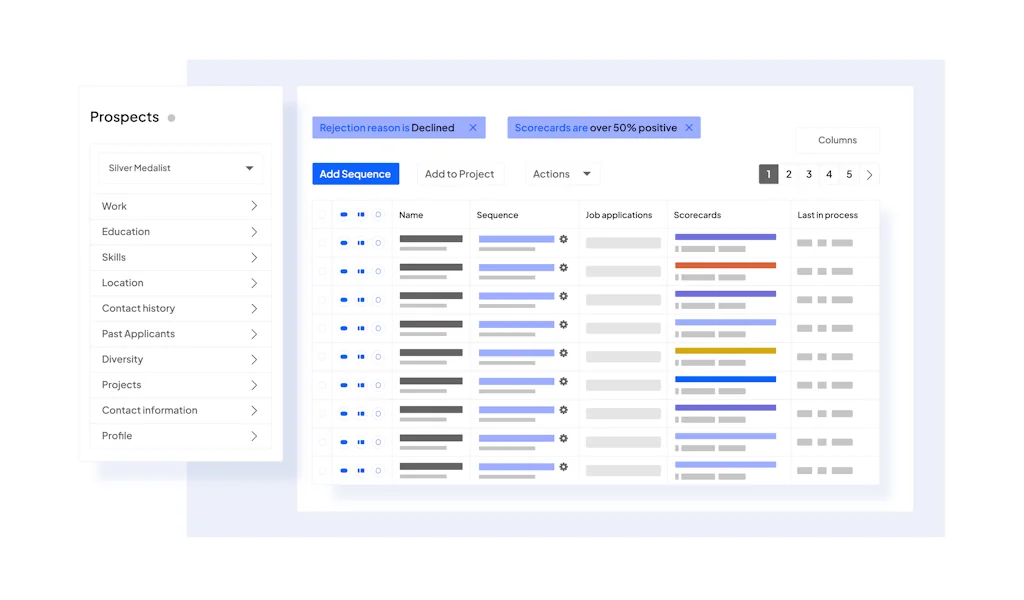This screenshot has height=600, width=1024.
Task: Click the Add Sequence button
Action: pos(355,174)
